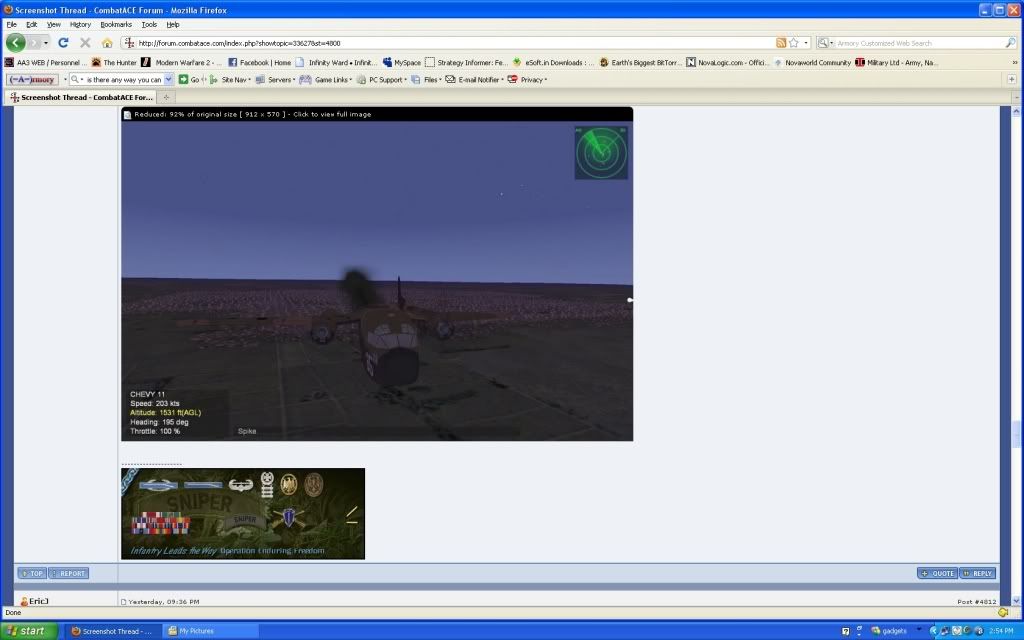
Task: Open the Bookmarks menu
Action: [116, 24]
